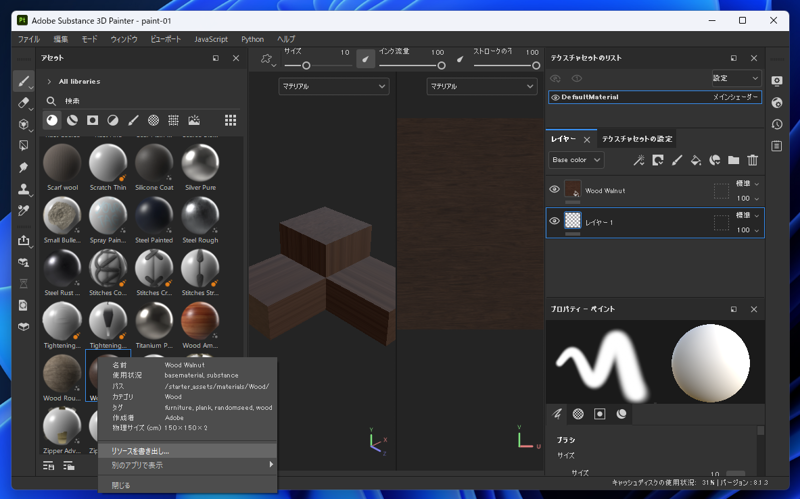Open blend mode dropdown for レイヤー 1
Viewport: 800px width, 499px height.
(x=747, y=215)
